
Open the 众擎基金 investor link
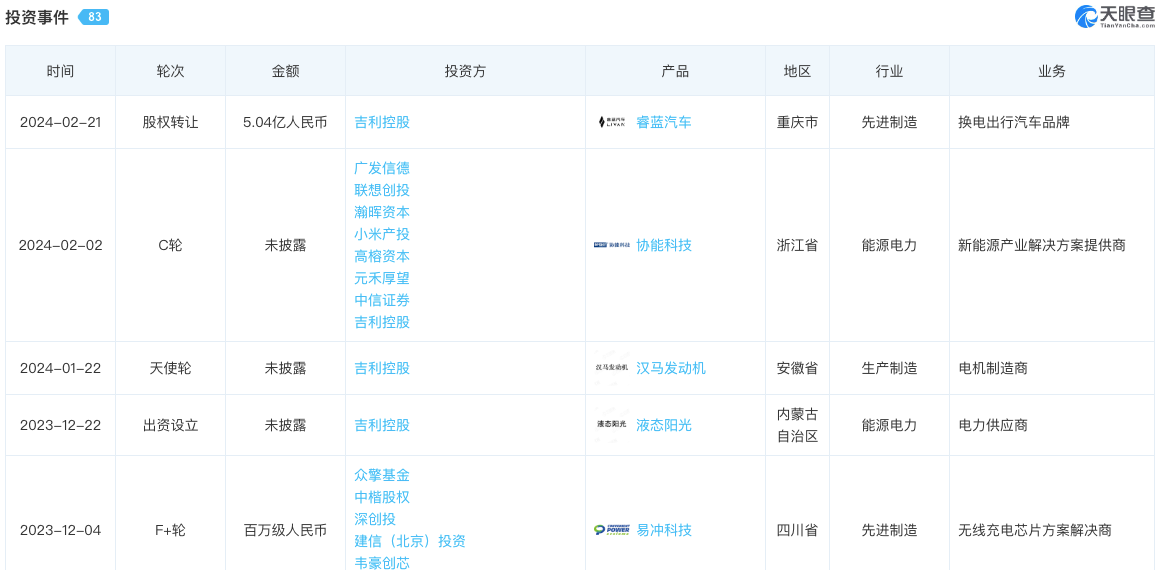pos(381,475)
